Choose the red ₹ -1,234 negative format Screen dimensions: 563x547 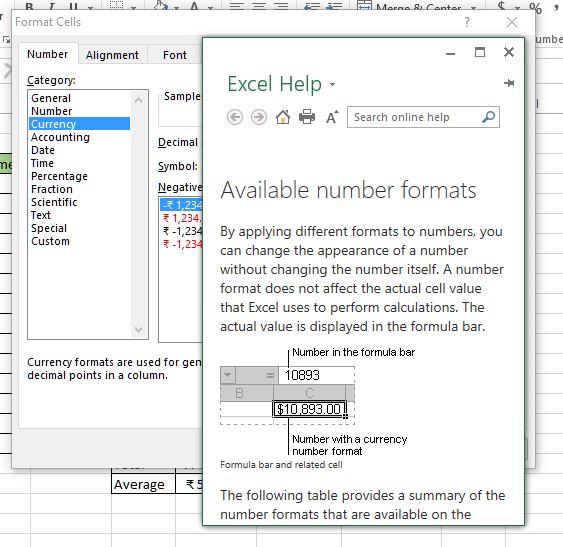click(x=181, y=244)
